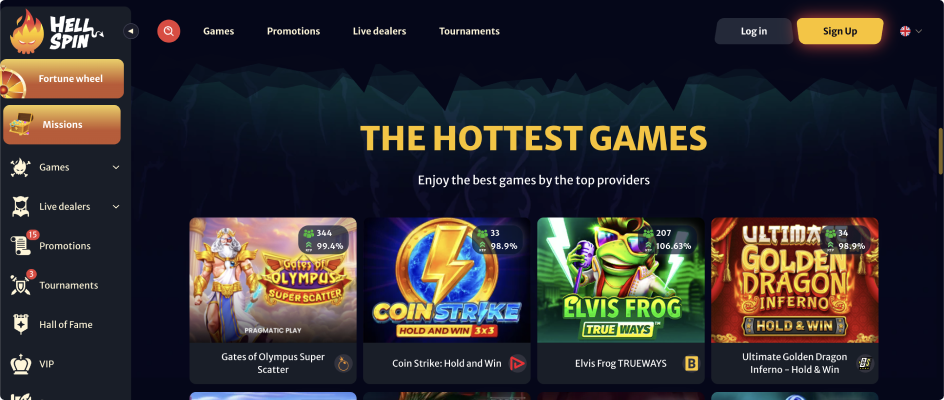Click the red search magnifier icon

[169, 31]
